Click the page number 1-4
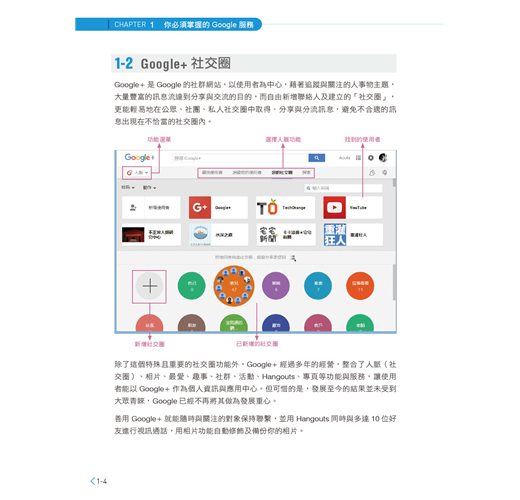This screenshot has width=520, height=500. (x=102, y=481)
